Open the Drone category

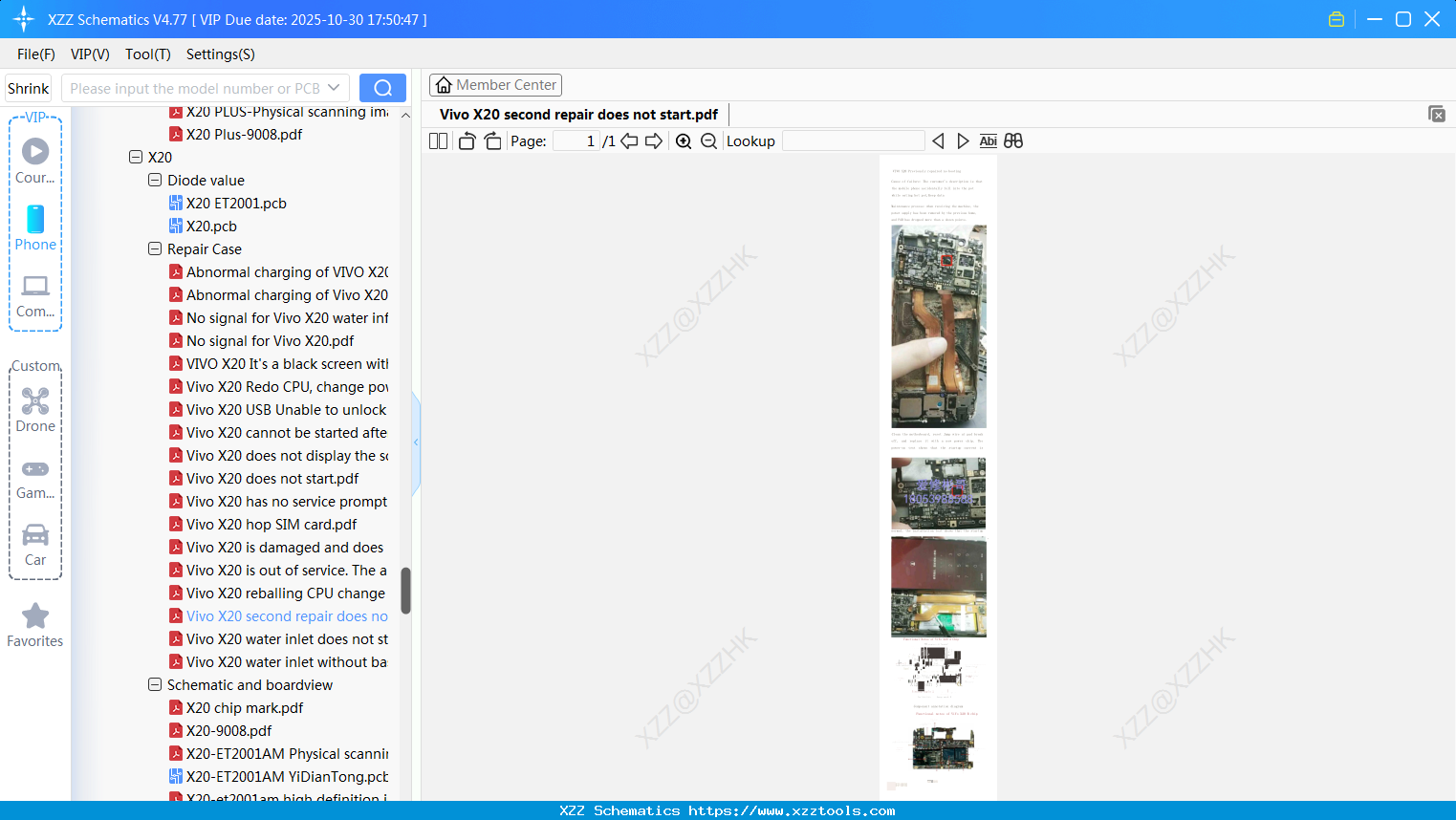click(x=35, y=410)
